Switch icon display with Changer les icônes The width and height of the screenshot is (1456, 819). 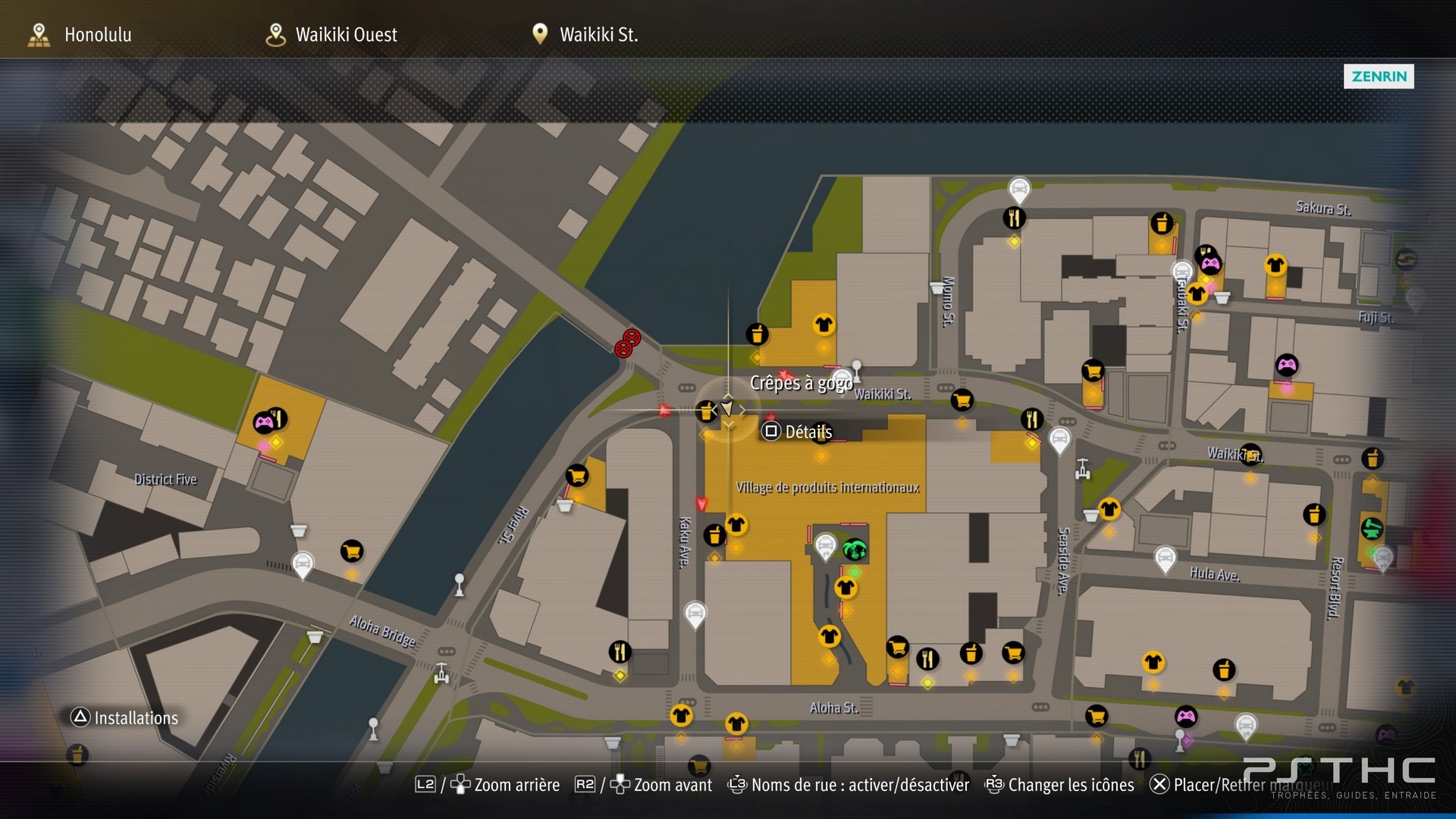coord(1059,785)
